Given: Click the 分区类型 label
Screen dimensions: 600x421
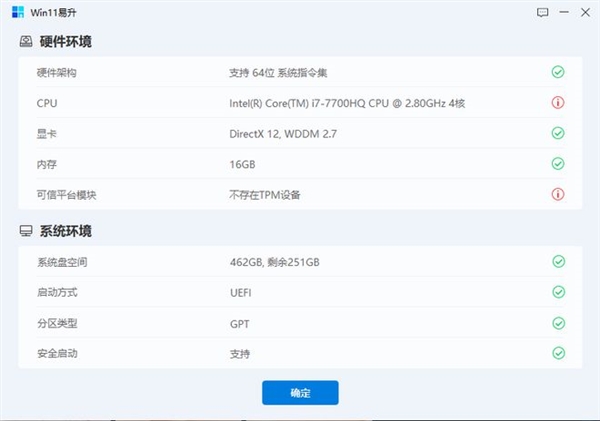Looking at the screenshot, I should coord(57,324).
